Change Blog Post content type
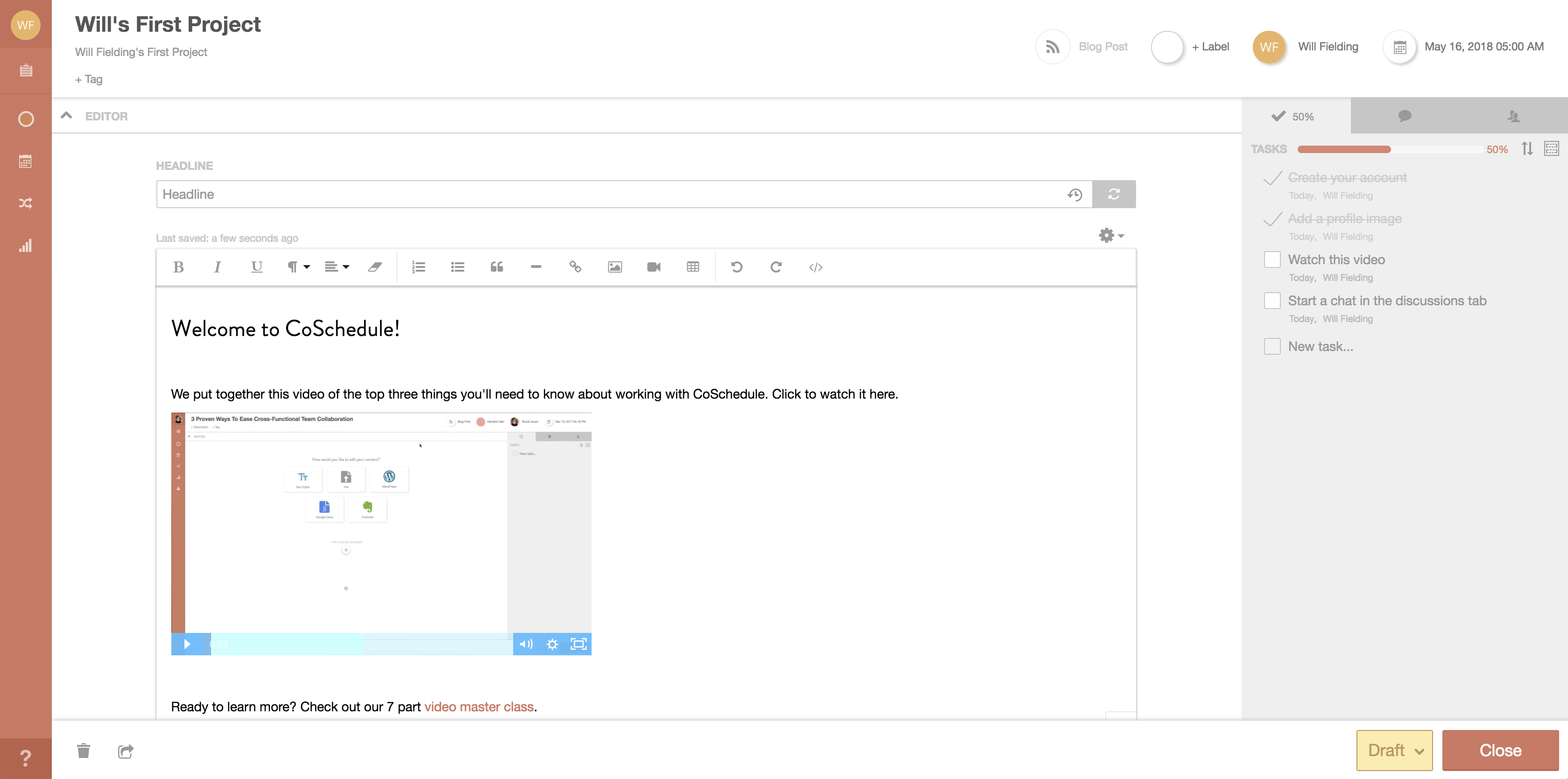The height and width of the screenshot is (779, 1568). 1082,47
